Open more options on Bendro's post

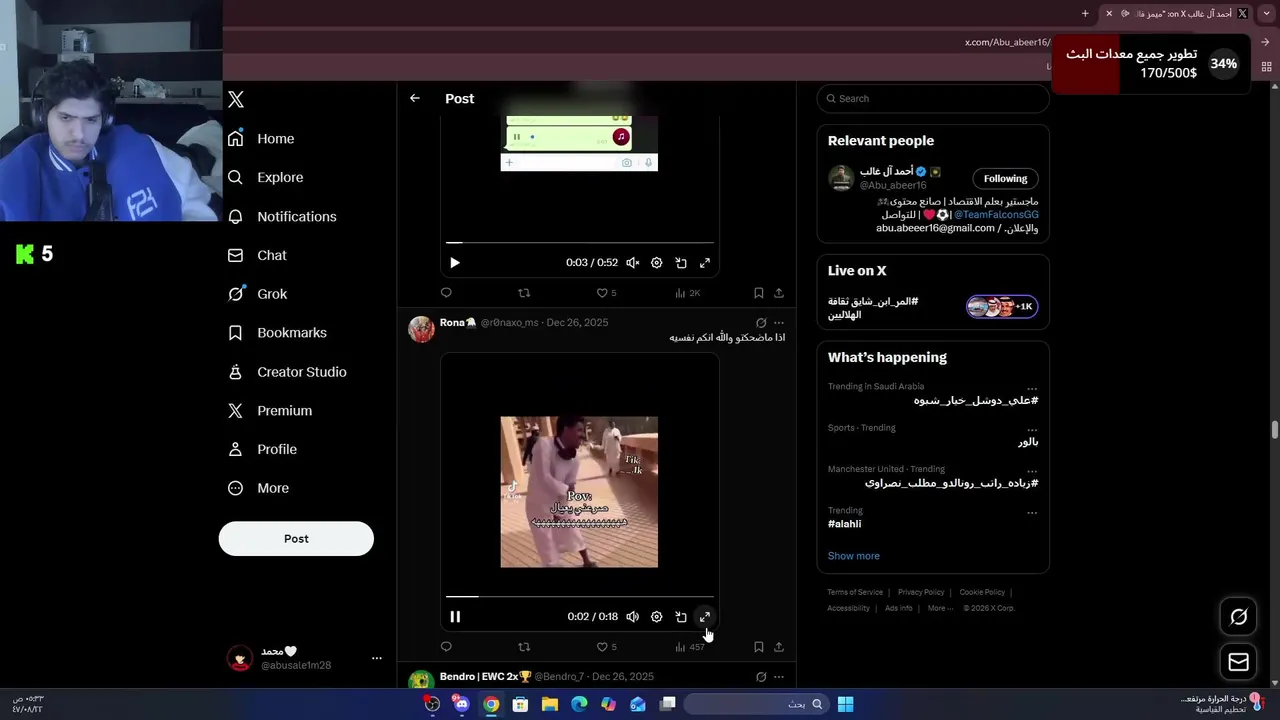779,677
